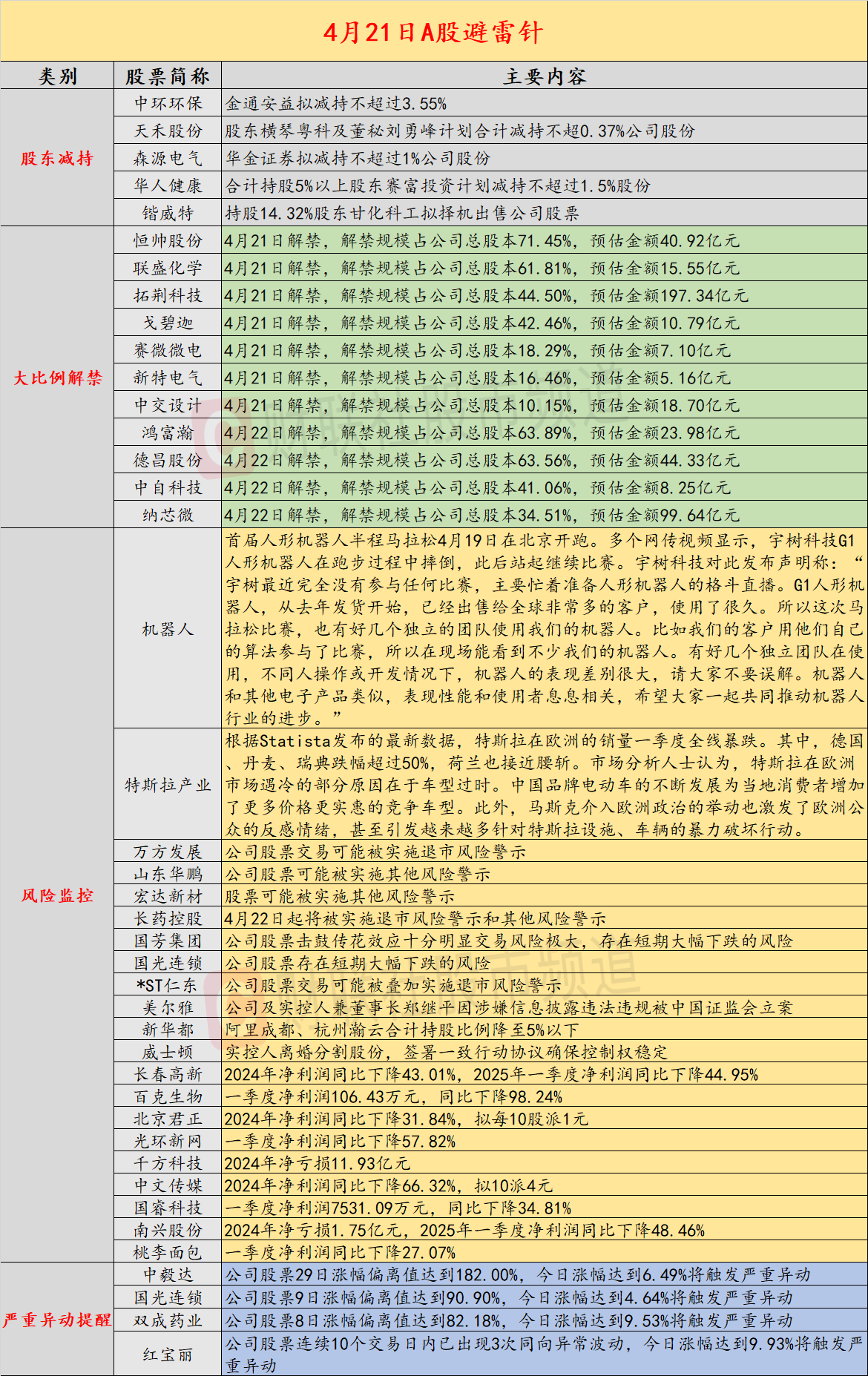Click stock name '锴威特'
The image size is (868, 1376).
coord(168,213)
